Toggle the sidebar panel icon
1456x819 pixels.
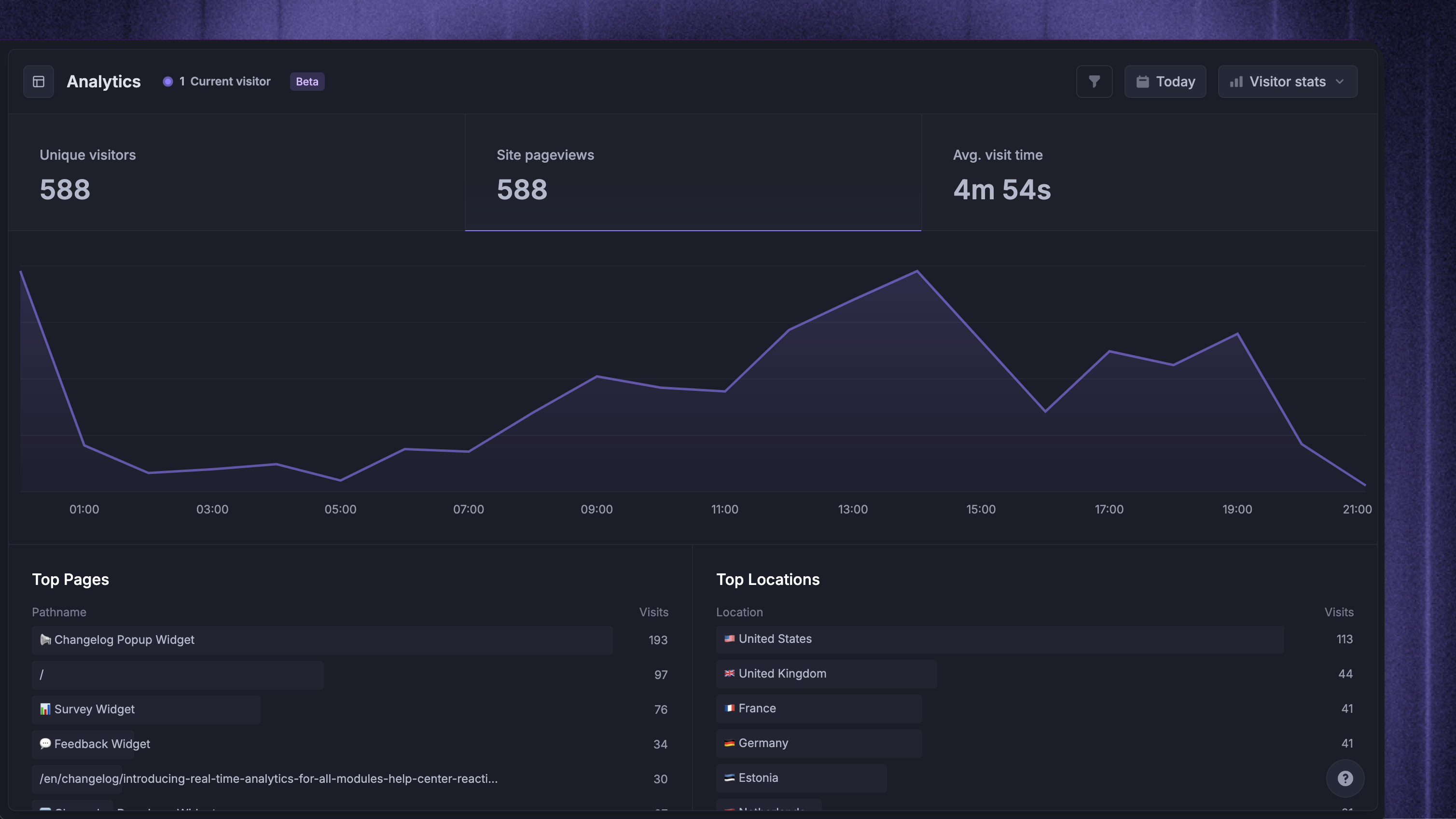(39, 82)
